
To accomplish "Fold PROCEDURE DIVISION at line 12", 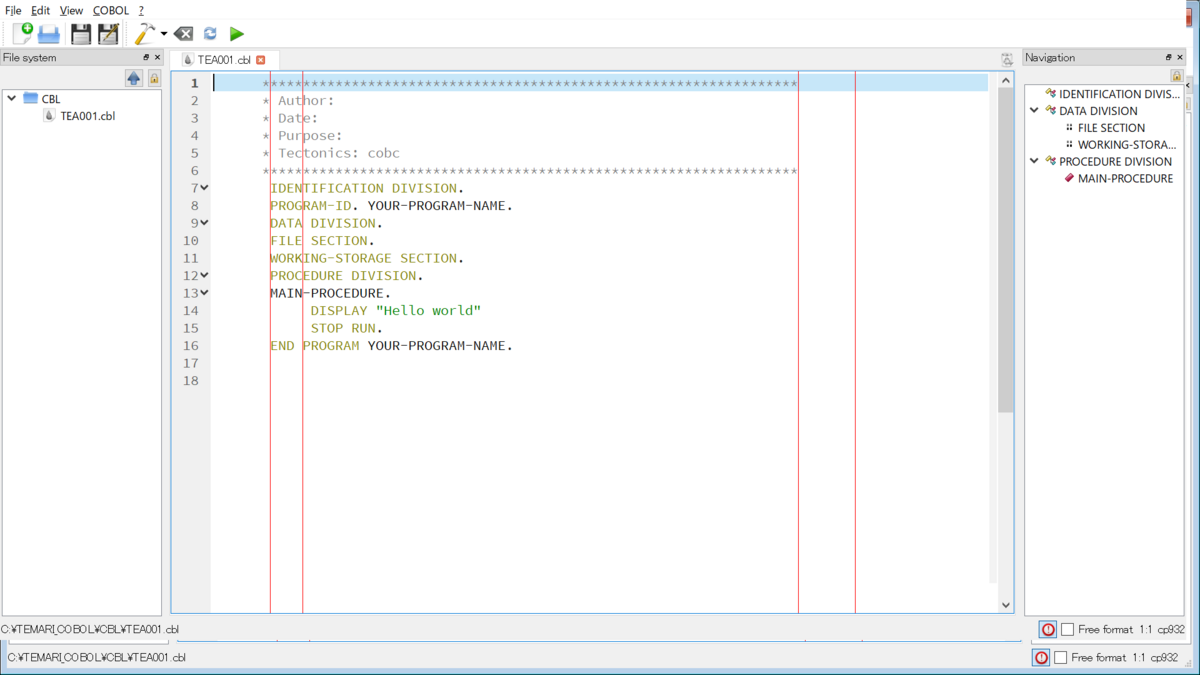I will pyautogui.click(x=204, y=275).
